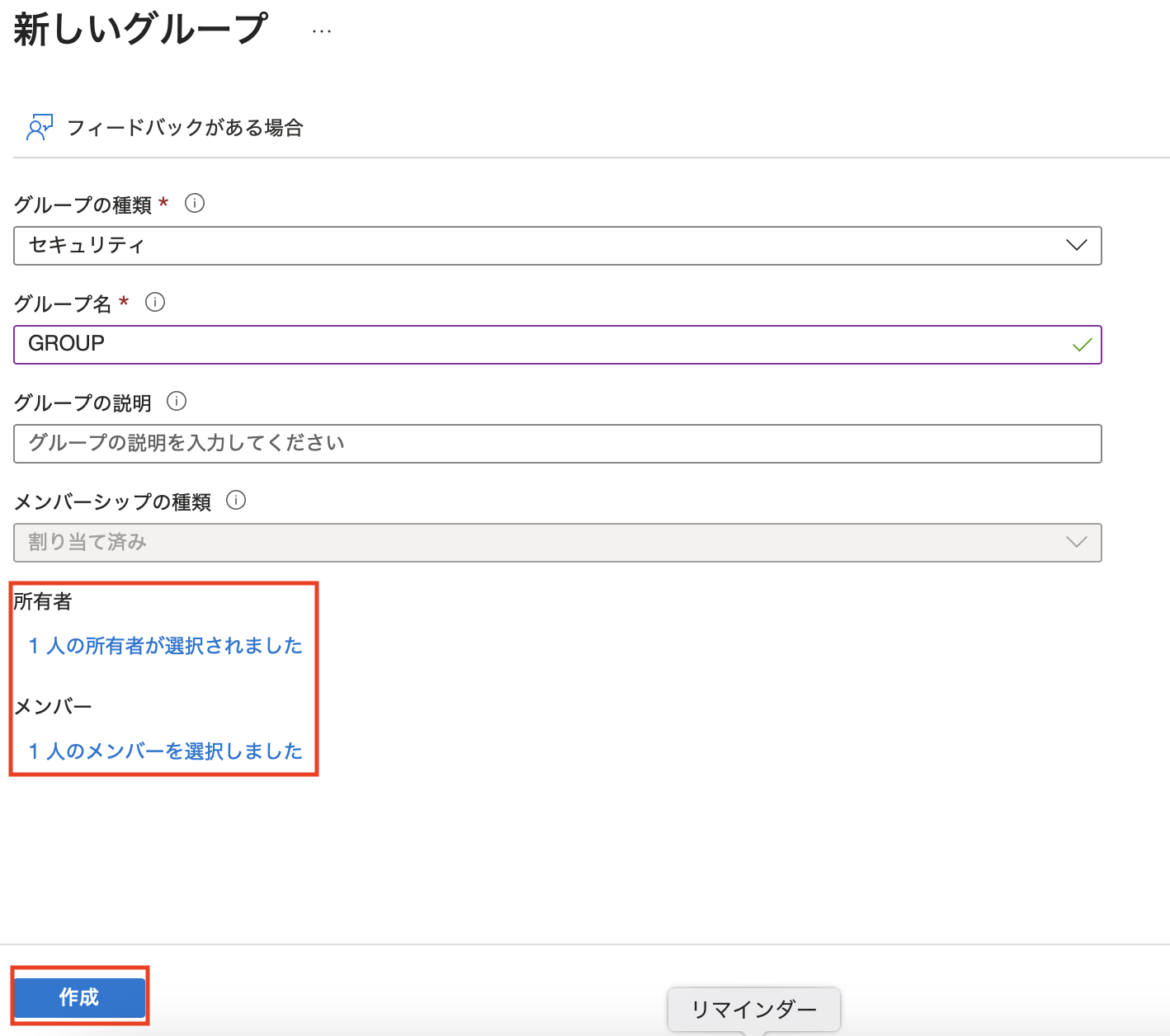Click the info icon beside グループの説明
This screenshot has height=1036, width=1170.
[176, 402]
